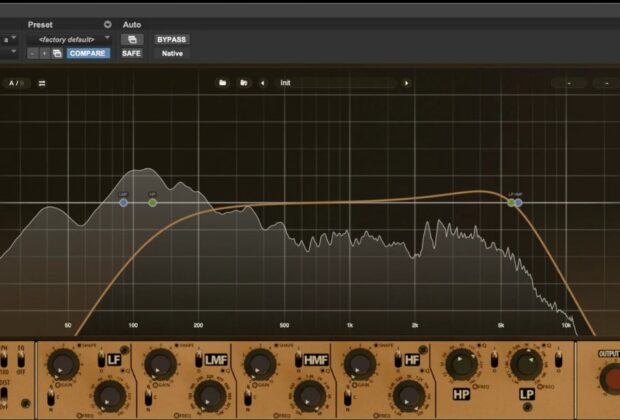This screenshot has width=620, height=420.
Task: Toggle the LMF shape switch
Action: click(x=198, y=358)
